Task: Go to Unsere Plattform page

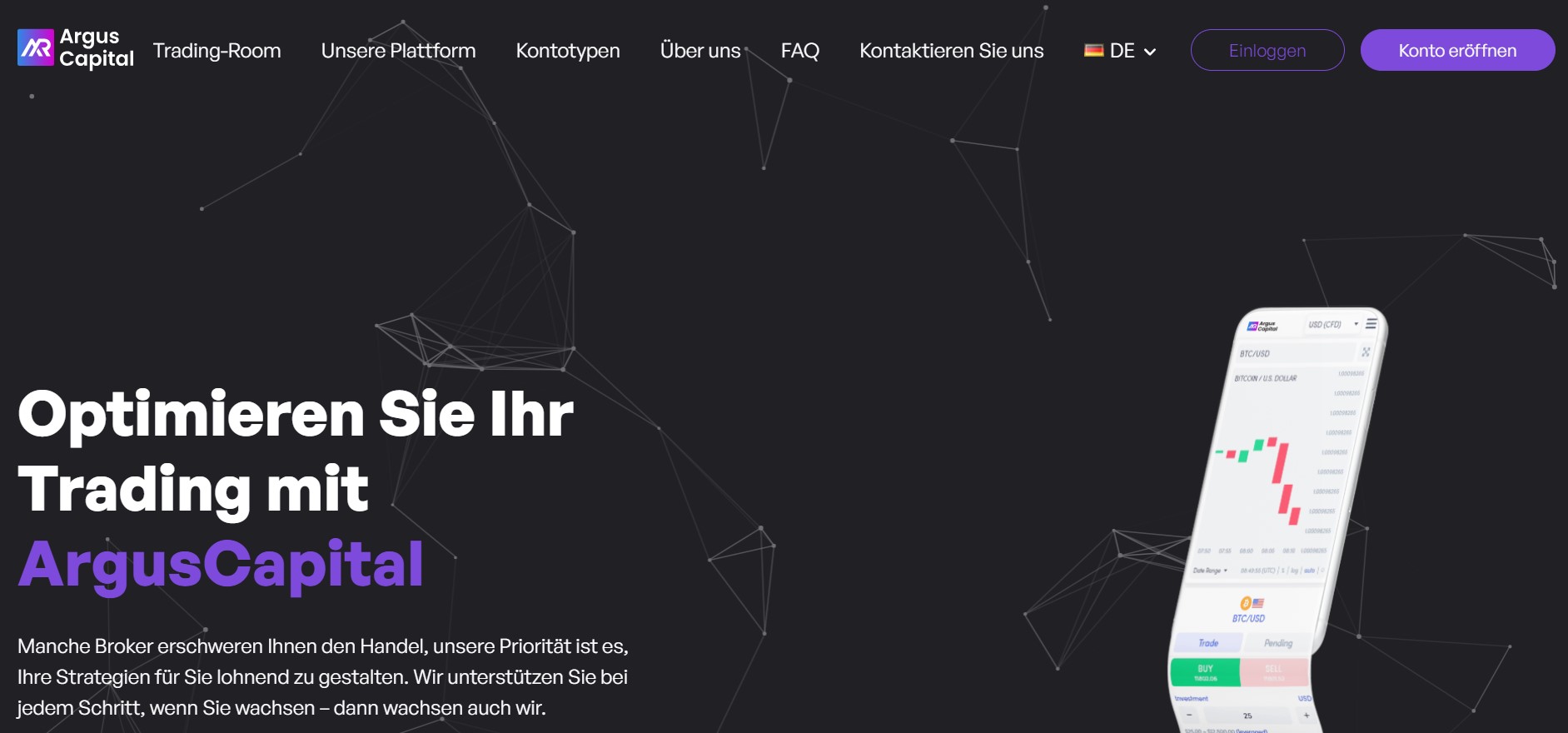Action: 398,51
